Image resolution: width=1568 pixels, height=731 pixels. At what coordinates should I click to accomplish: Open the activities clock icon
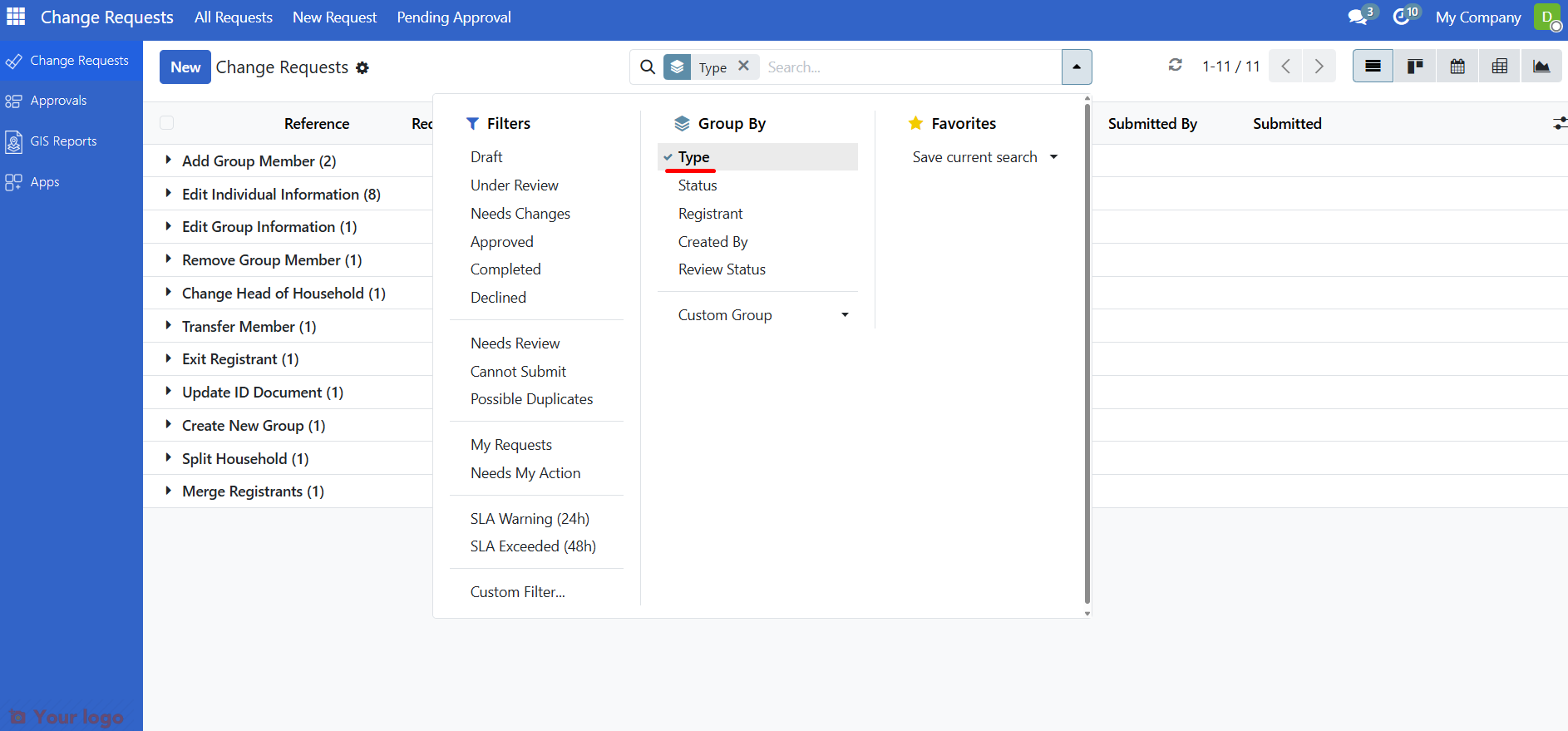point(1402,17)
